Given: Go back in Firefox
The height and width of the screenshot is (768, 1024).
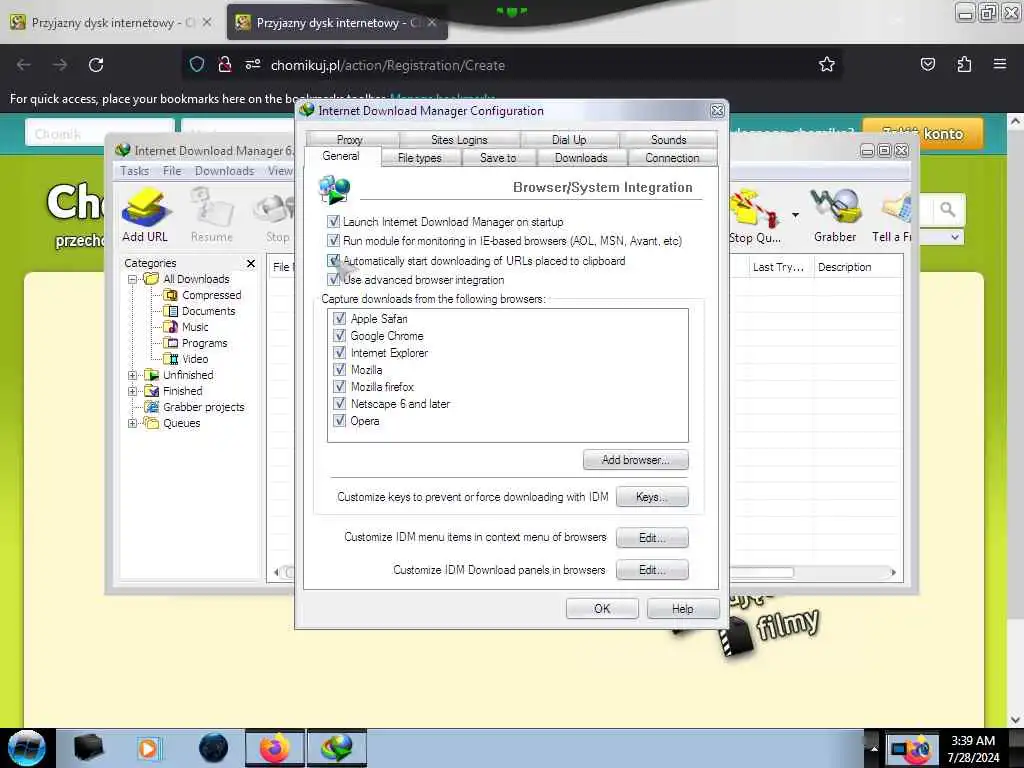Looking at the screenshot, I should [x=24, y=65].
